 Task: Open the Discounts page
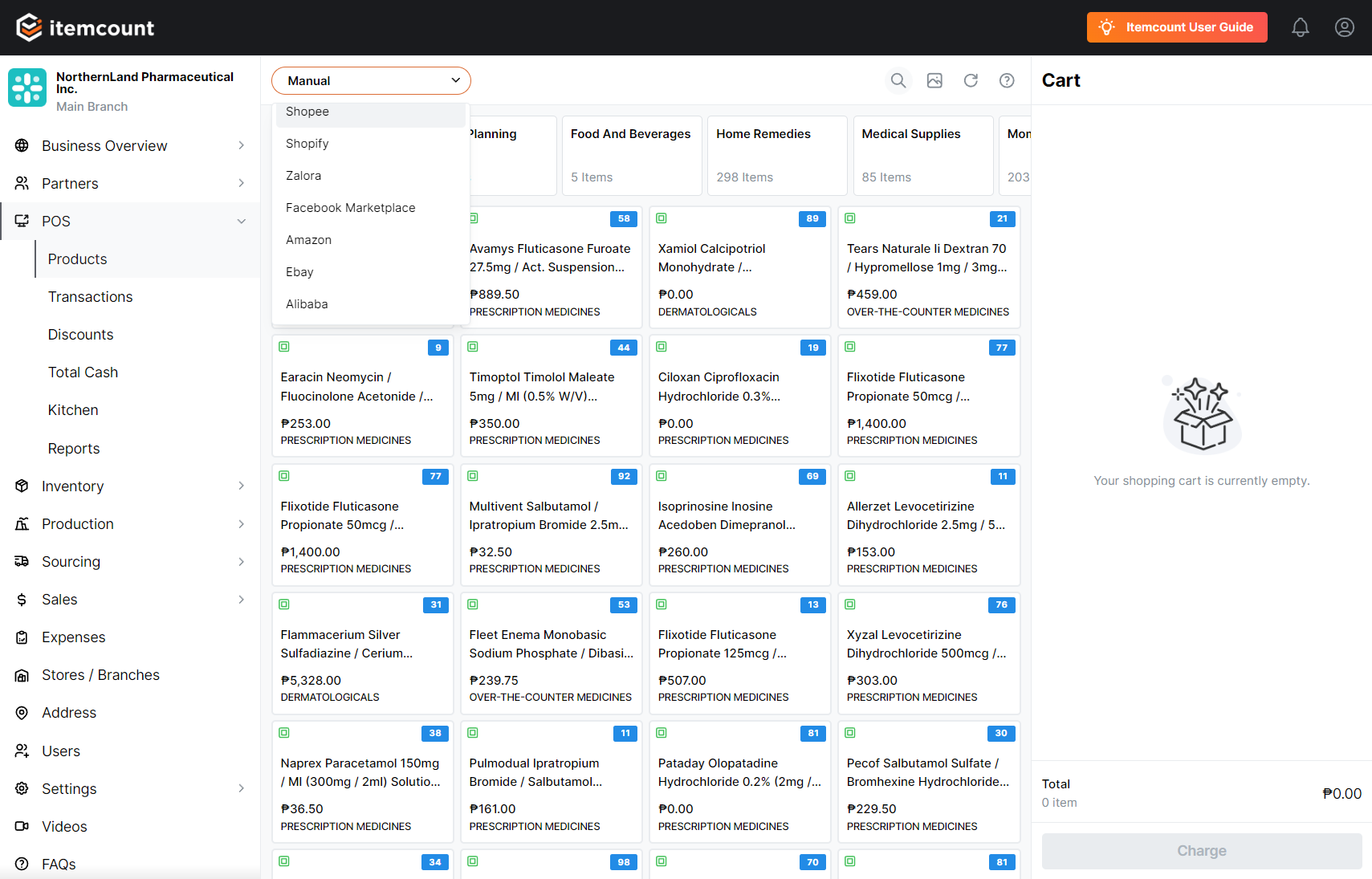tap(80, 335)
